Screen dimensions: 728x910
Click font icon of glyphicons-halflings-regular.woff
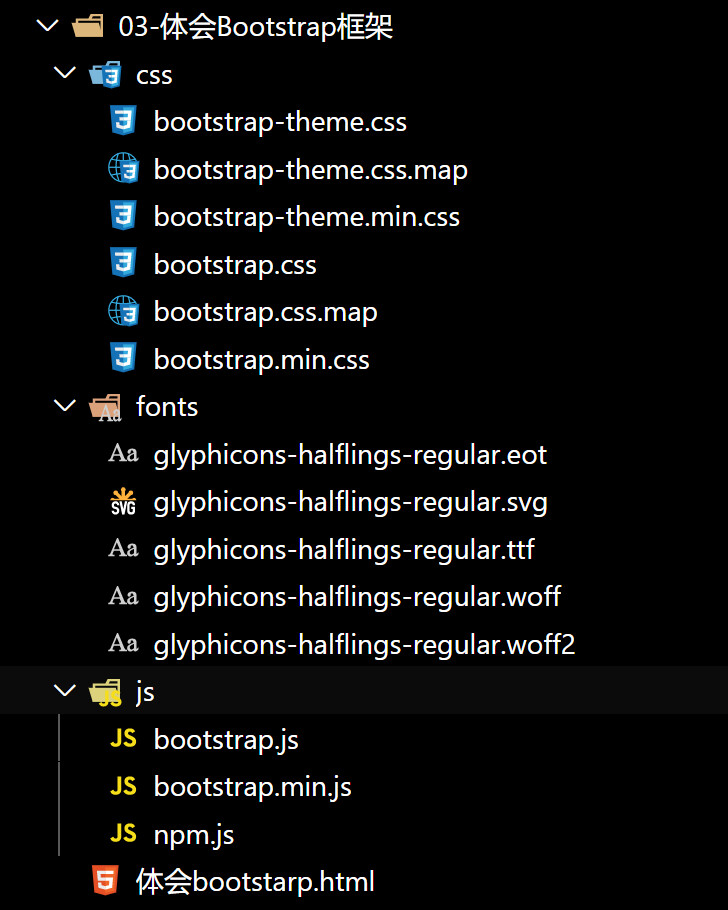(x=123, y=596)
